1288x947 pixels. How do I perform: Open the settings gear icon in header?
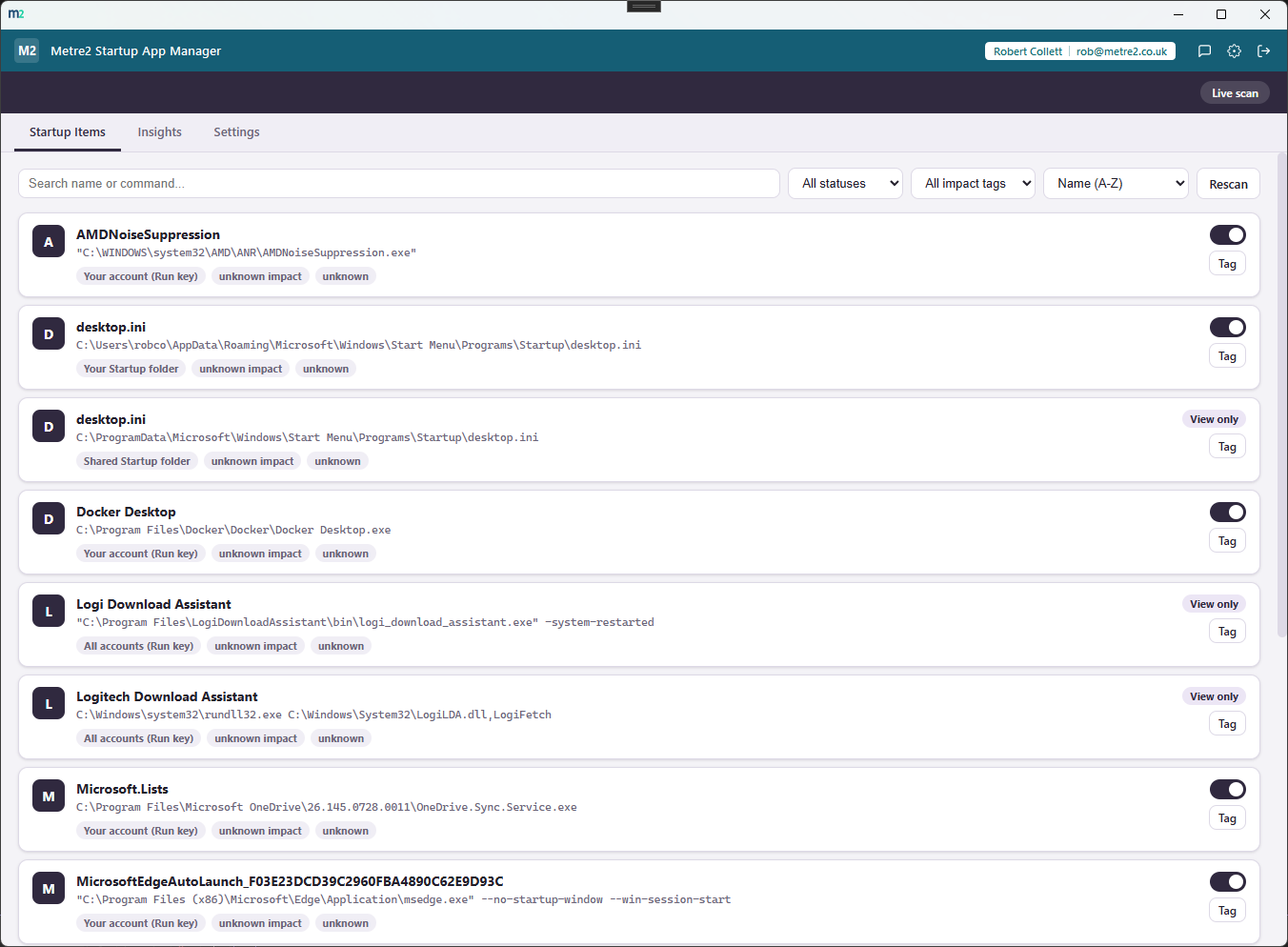1234,51
